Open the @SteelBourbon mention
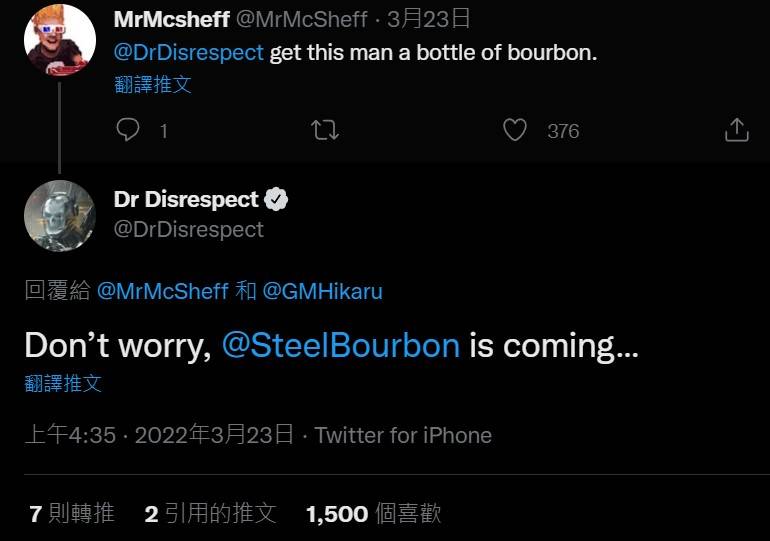 pos(340,345)
